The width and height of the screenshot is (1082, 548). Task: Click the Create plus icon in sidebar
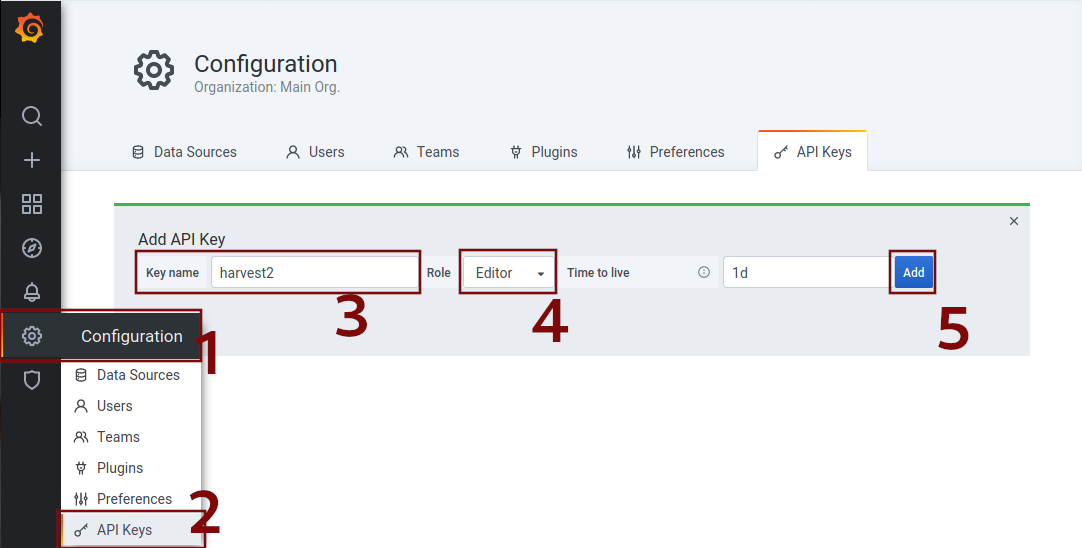click(x=32, y=160)
